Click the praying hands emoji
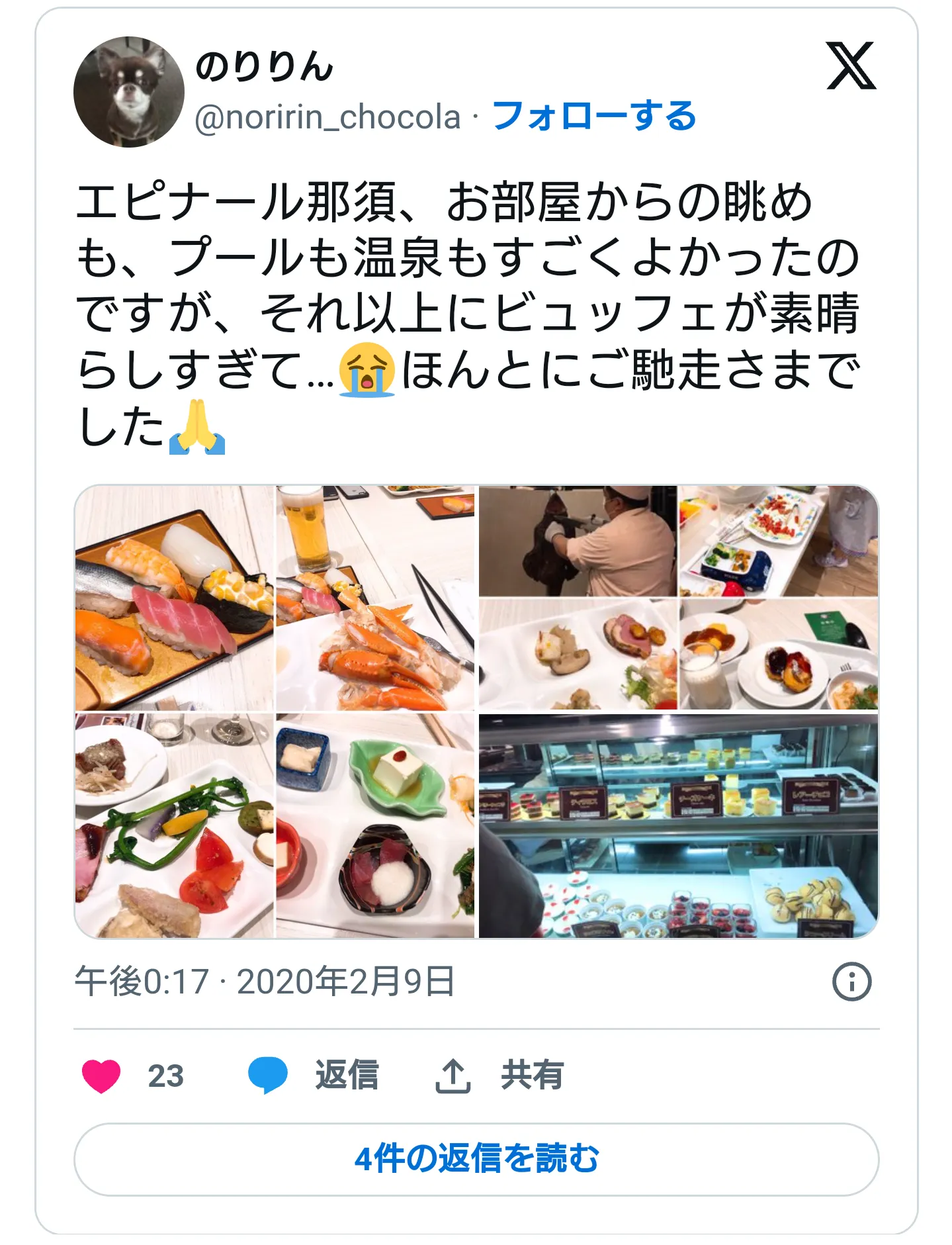The height and width of the screenshot is (1245, 952). tap(197, 426)
